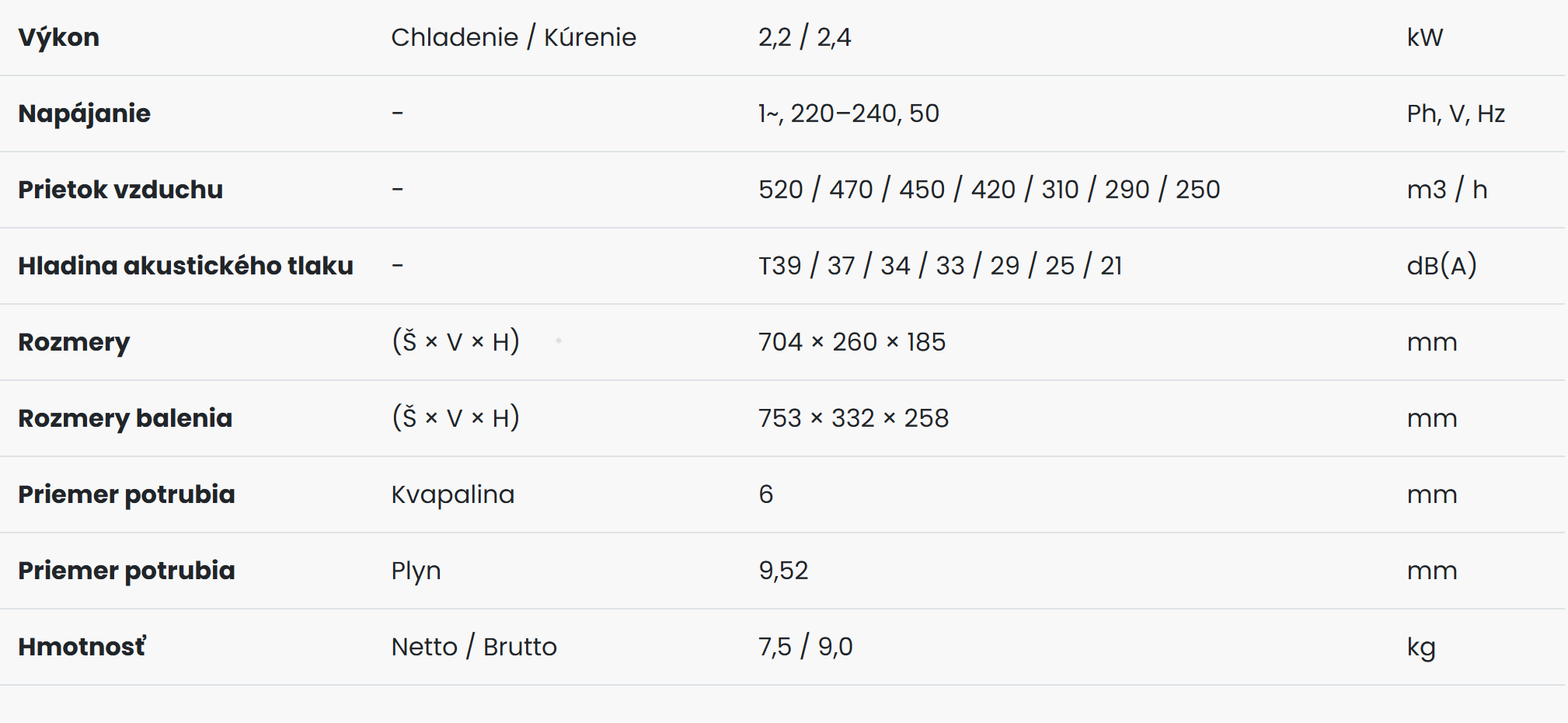This screenshot has height=723, width=1568.
Task: Click the "Netto / Brutto" cell
Action: coord(474,647)
